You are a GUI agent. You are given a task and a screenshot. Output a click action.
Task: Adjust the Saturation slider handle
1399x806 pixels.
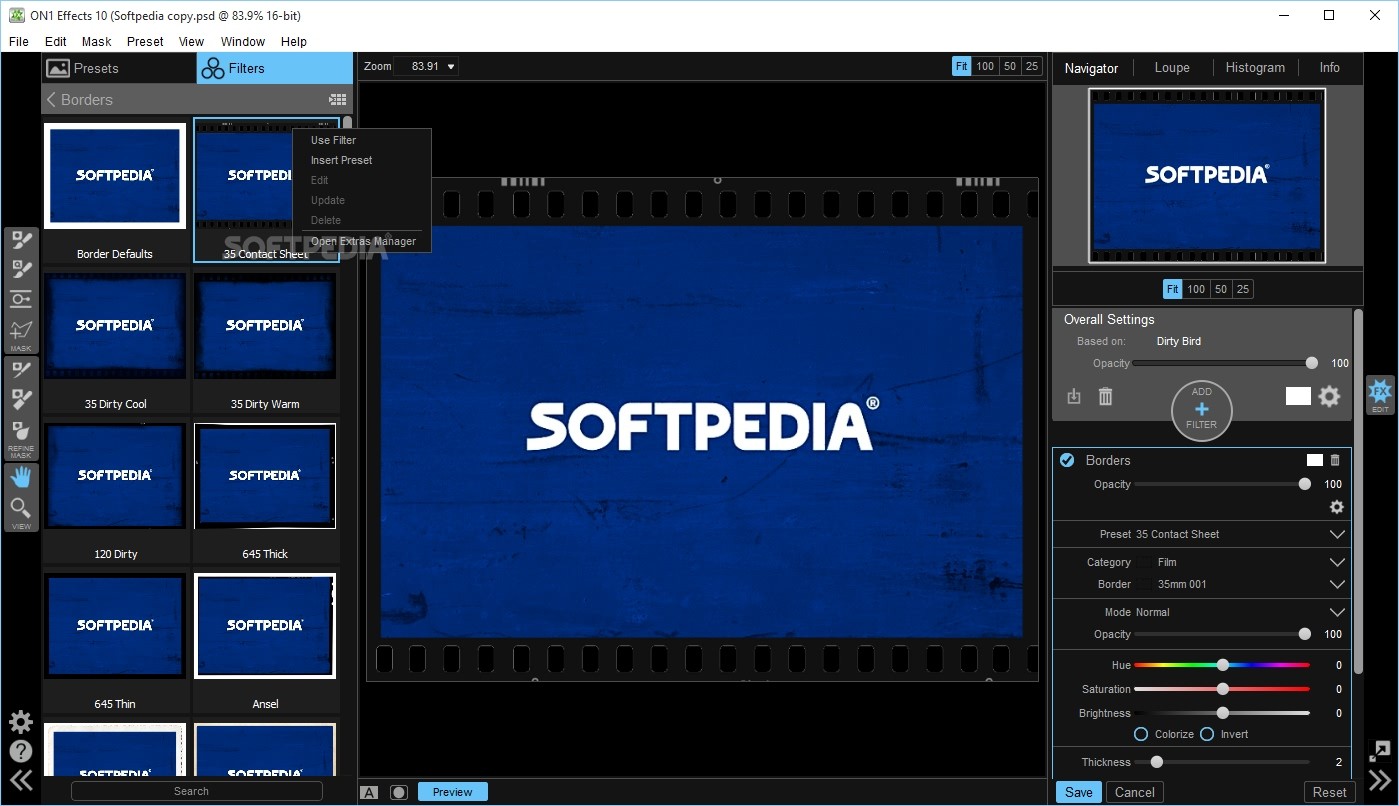(x=1222, y=689)
